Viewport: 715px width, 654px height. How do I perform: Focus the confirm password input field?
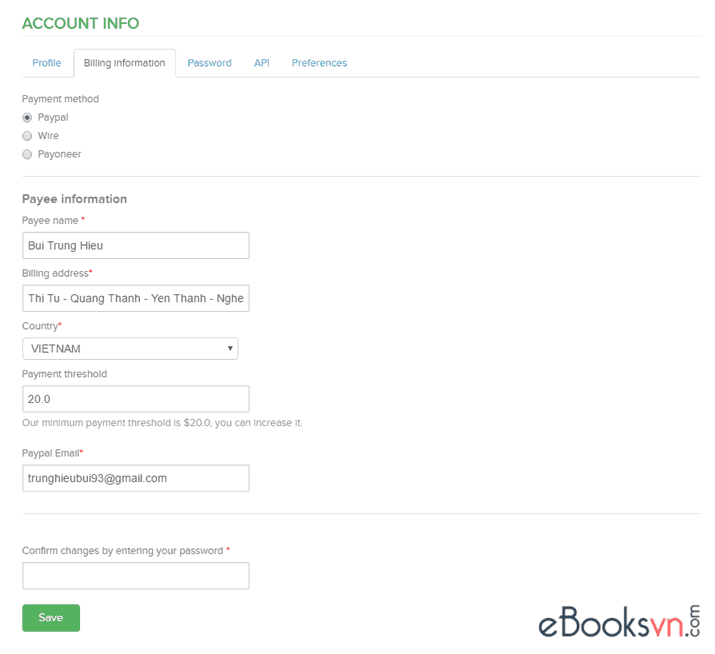click(x=135, y=575)
